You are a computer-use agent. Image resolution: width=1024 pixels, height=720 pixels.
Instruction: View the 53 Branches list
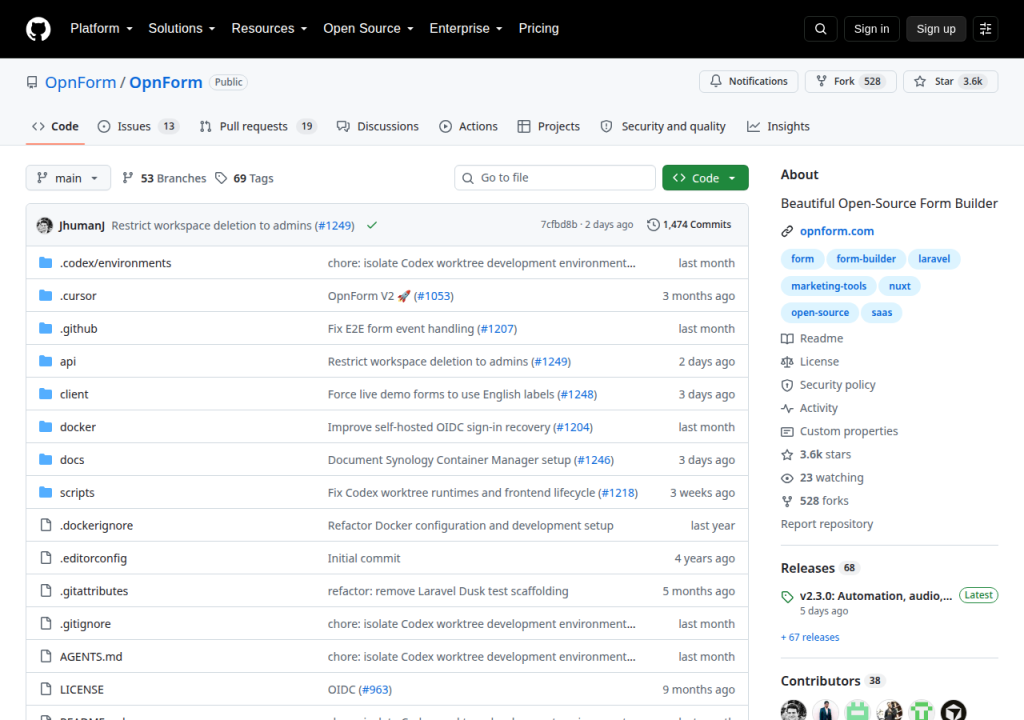164,178
